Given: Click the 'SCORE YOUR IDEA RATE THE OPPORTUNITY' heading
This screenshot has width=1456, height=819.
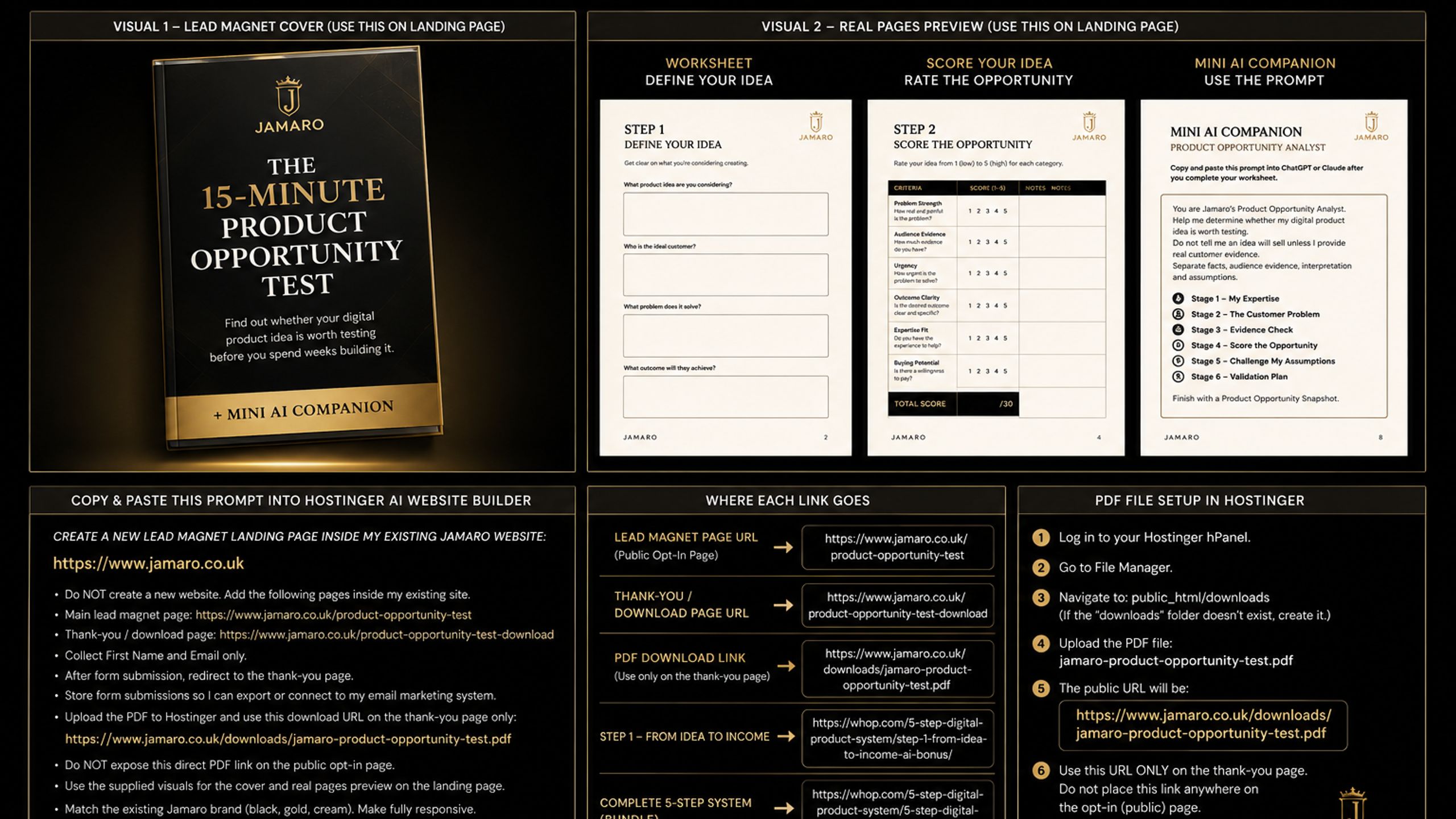Looking at the screenshot, I should point(988,72).
